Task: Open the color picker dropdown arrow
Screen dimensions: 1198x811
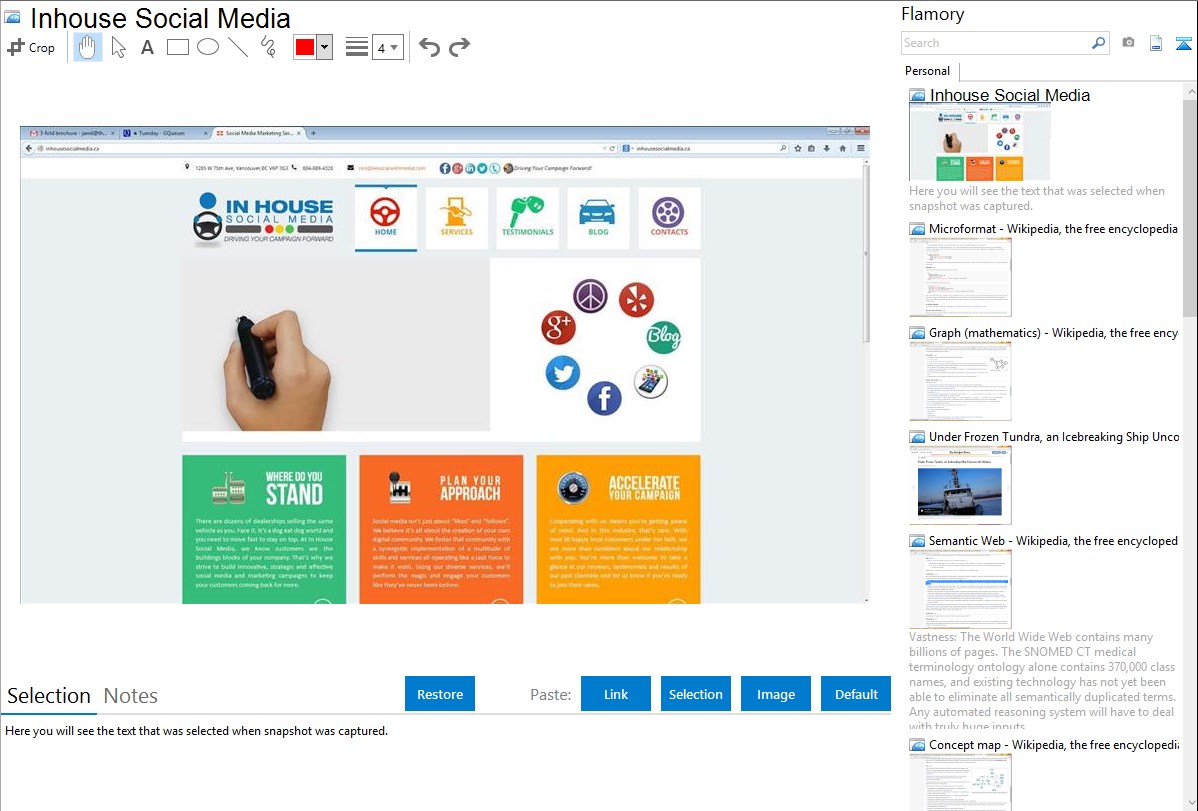Action: point(324,47)
